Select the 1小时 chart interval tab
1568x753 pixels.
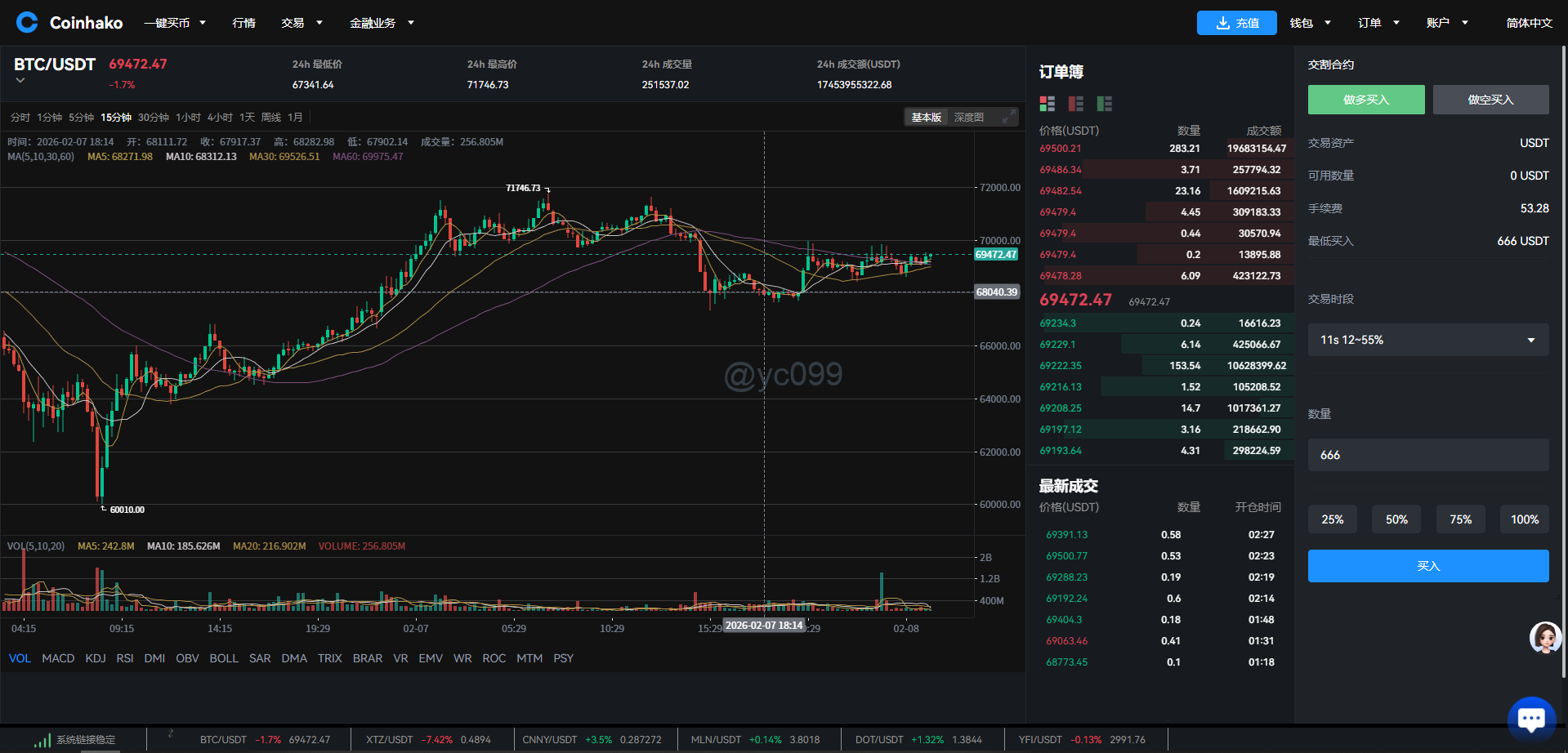188,118
